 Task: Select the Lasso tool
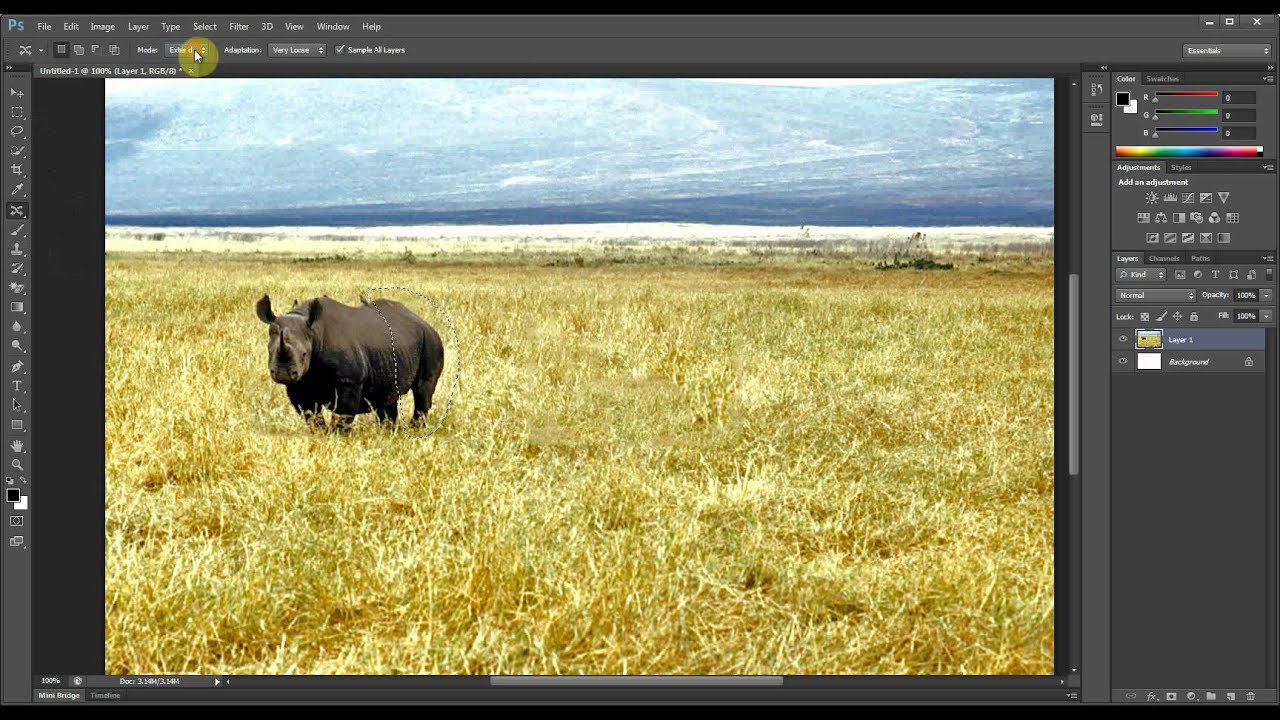click(x=17, y=131)
